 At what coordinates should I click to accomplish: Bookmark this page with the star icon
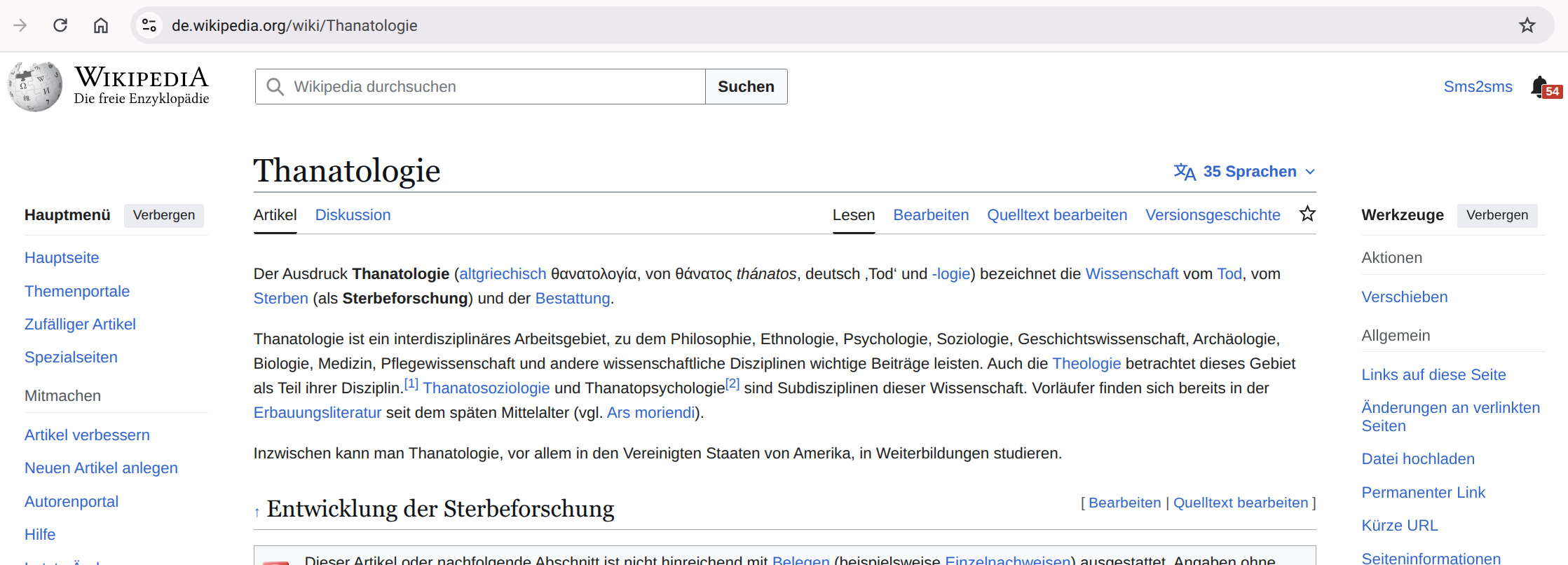pos(1527,25)
